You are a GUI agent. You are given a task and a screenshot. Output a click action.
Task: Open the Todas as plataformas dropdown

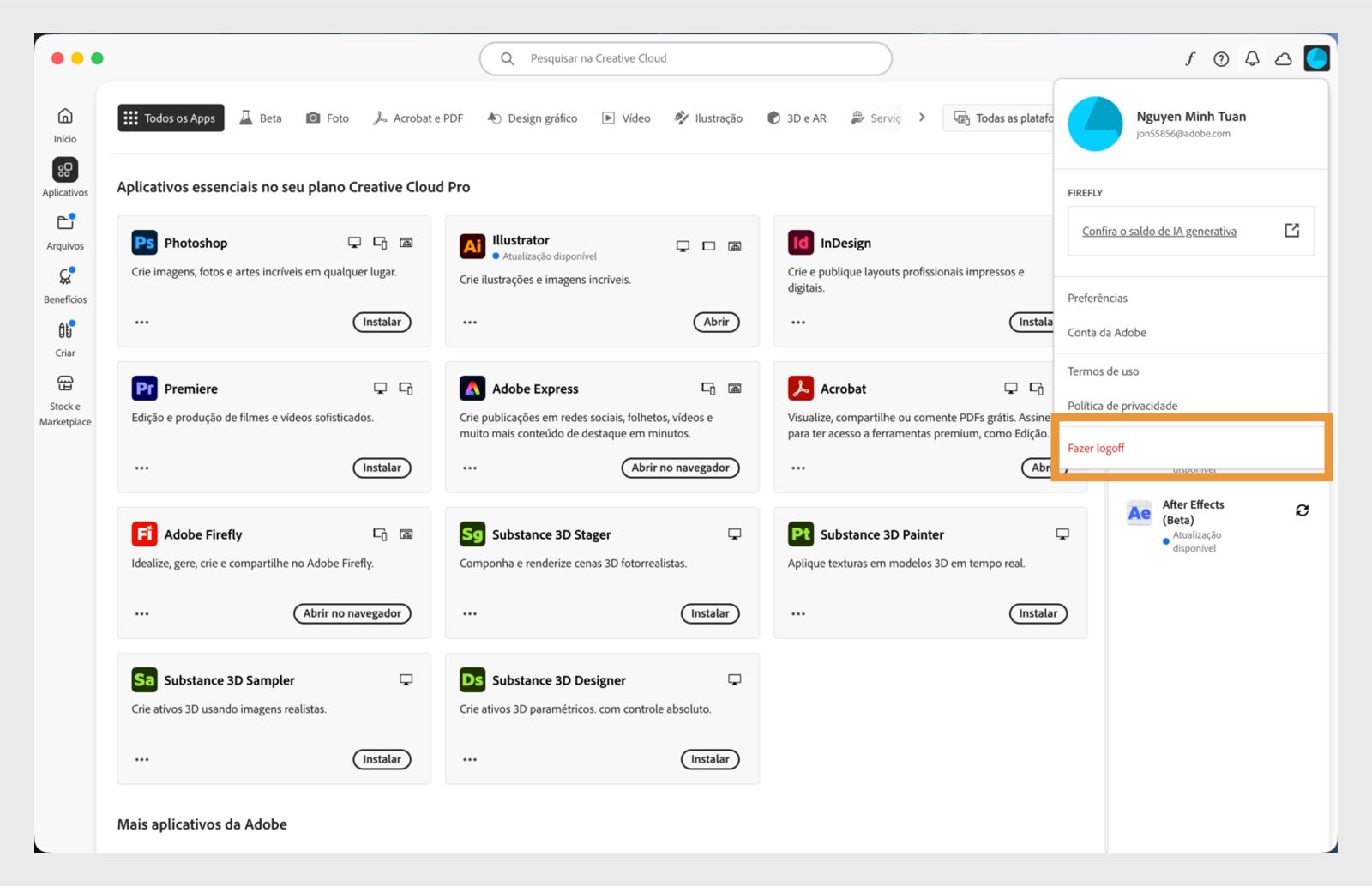pos(1000,118)
